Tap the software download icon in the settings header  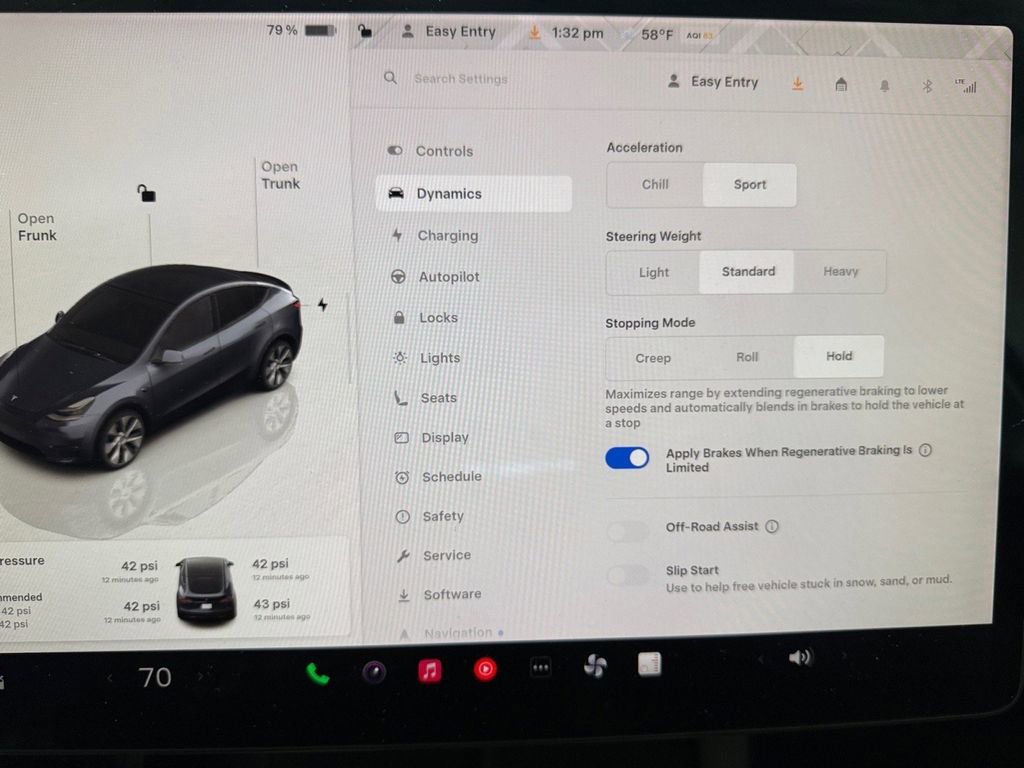coord(797,84)
